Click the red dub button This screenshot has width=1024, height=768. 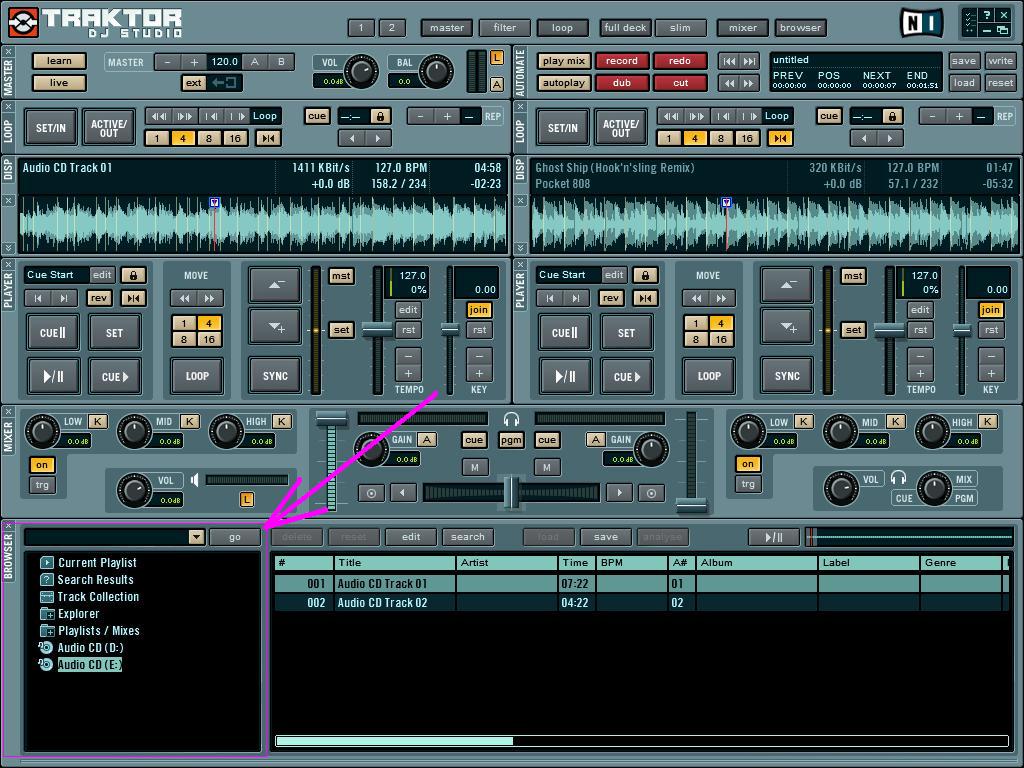(x=621, y=83)
